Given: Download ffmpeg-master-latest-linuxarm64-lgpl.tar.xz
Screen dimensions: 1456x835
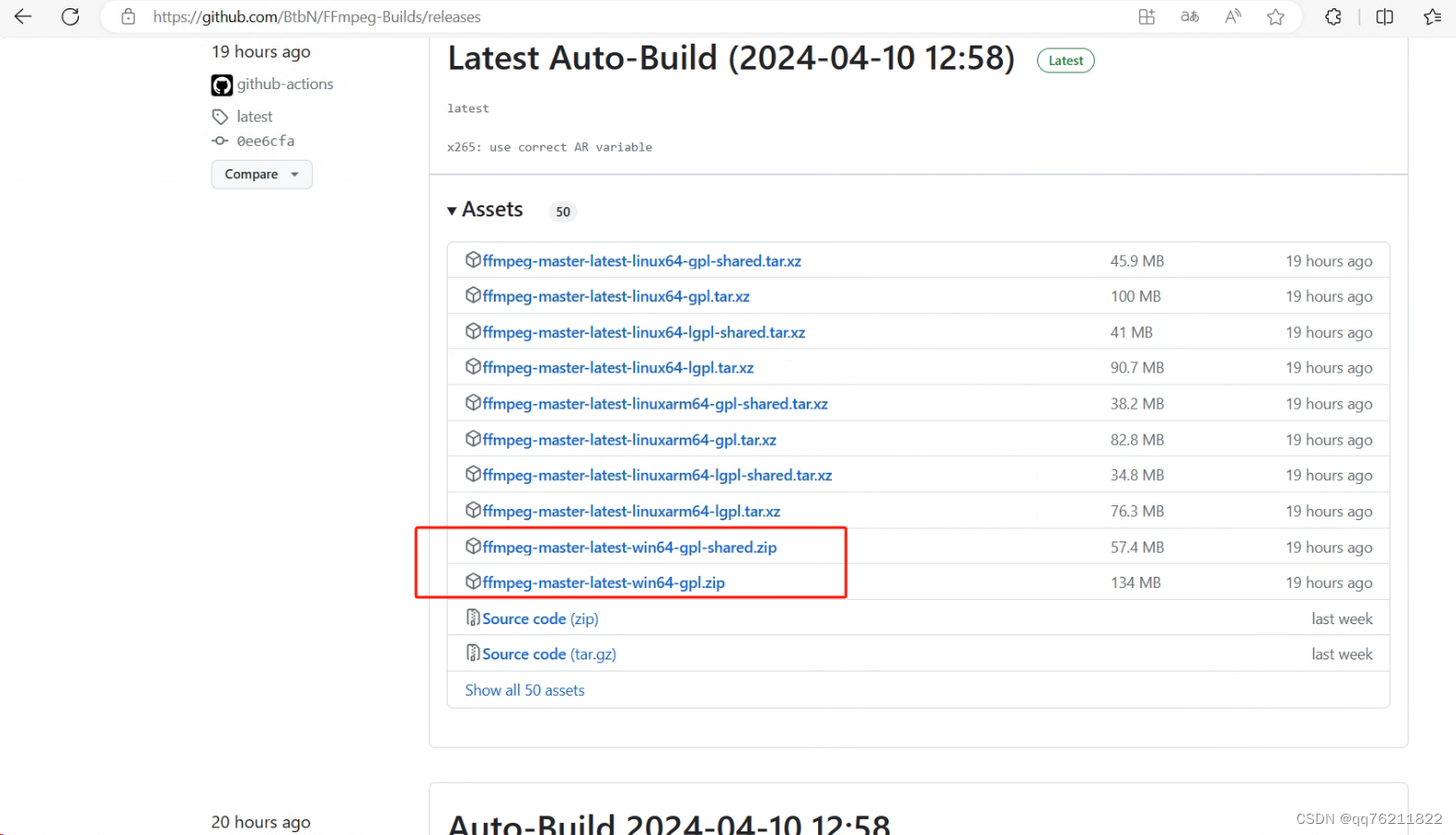Looking at the screenshot, I should pos(631,512).
